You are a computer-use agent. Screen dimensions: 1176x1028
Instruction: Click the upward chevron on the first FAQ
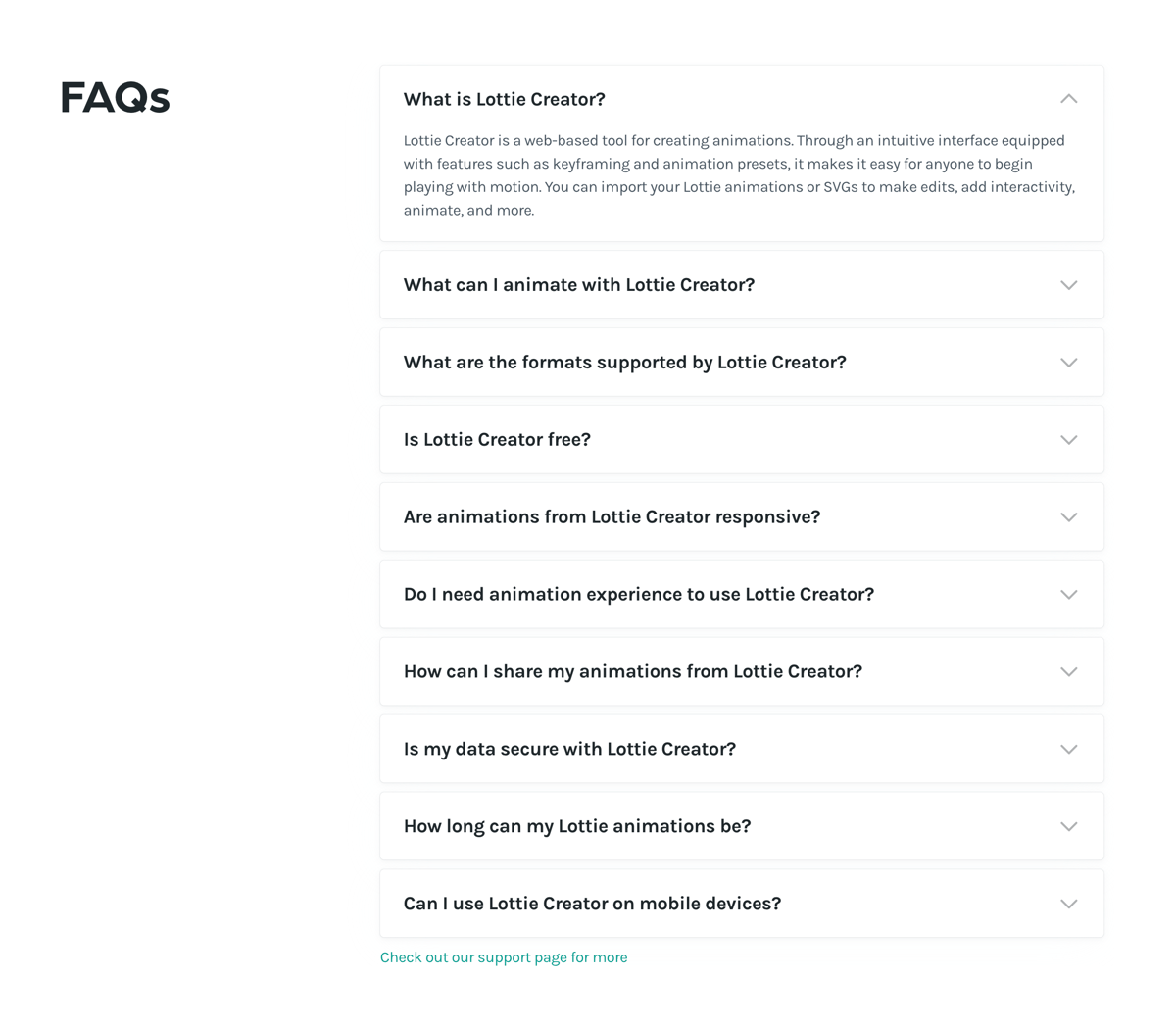coord(1068,98)
